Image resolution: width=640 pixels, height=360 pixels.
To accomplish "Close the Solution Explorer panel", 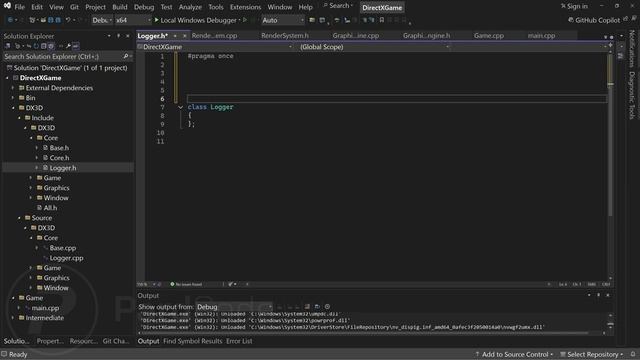I will [x=128, y=36].
